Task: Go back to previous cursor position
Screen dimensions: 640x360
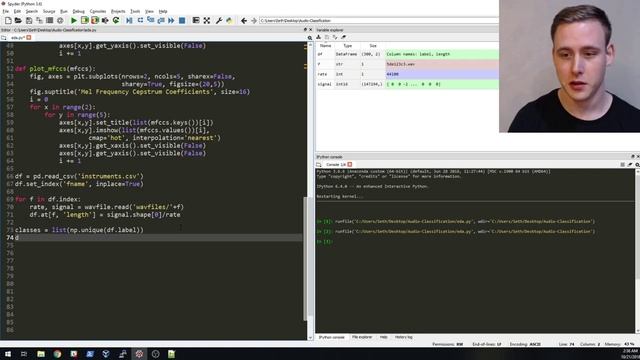Action: [x=244, y=20]
